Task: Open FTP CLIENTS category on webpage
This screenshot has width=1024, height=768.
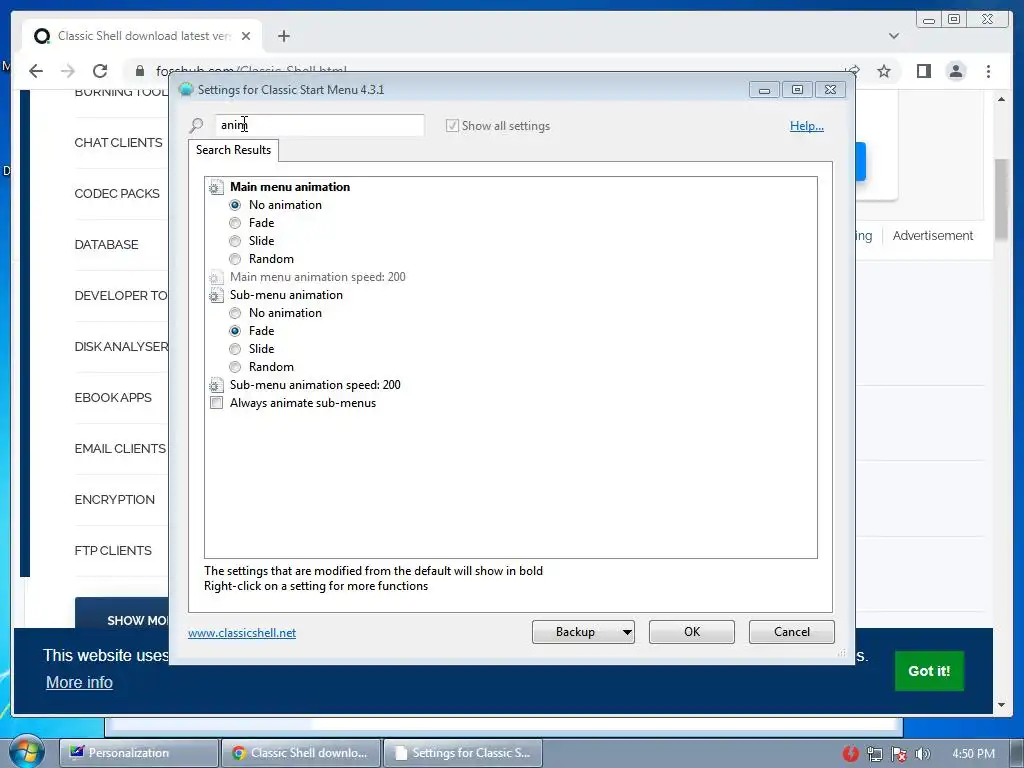Action: [113, 550]
